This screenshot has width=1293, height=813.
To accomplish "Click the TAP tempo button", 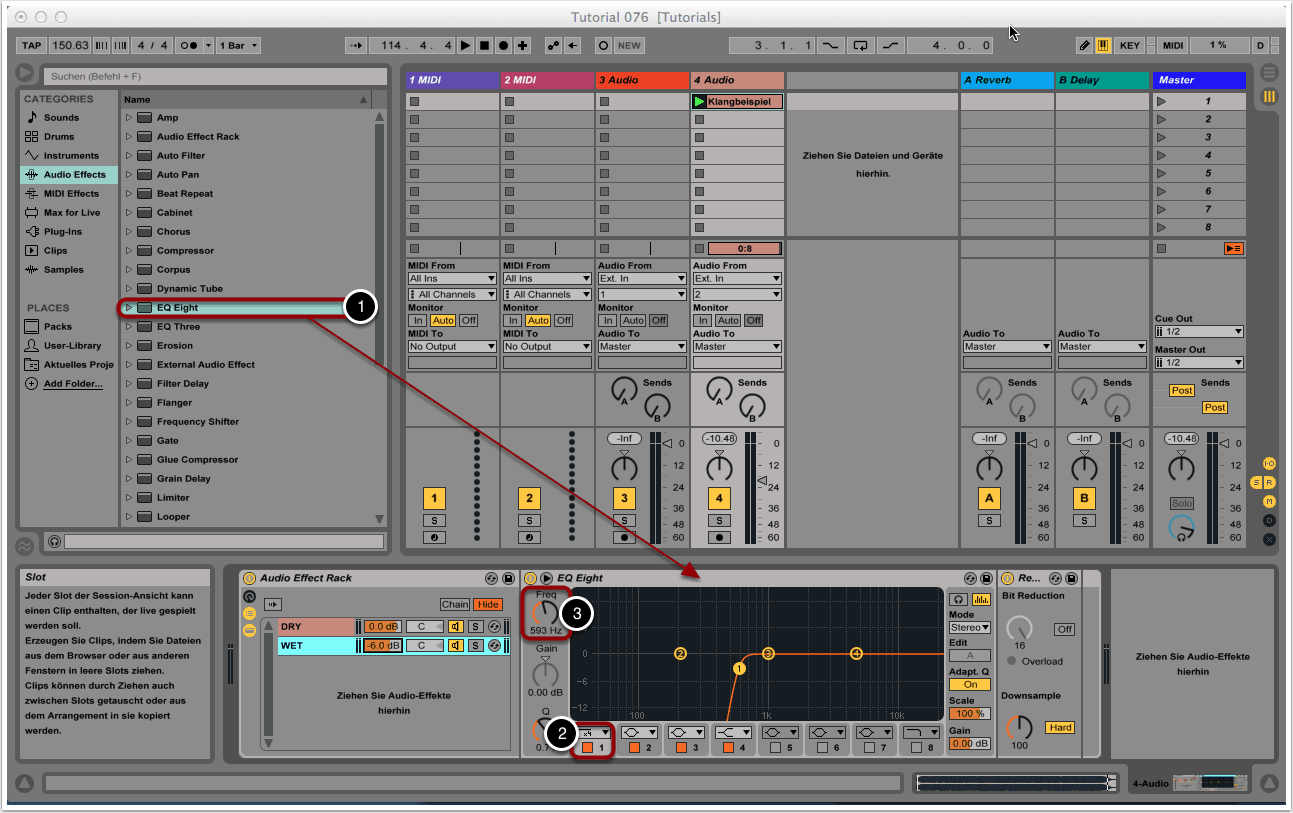I will [x=32, y=45].
